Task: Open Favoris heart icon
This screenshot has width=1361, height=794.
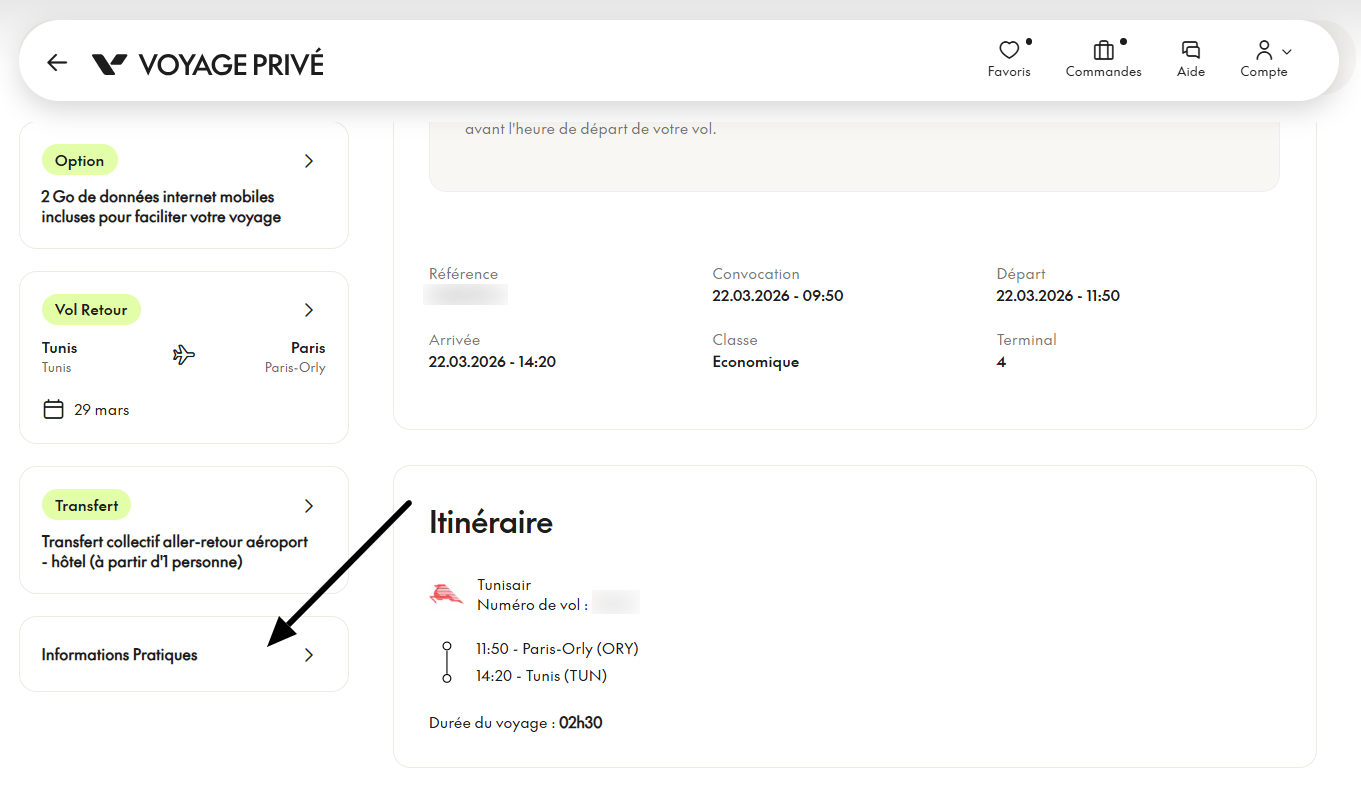Action: [x=1009, y=50]
